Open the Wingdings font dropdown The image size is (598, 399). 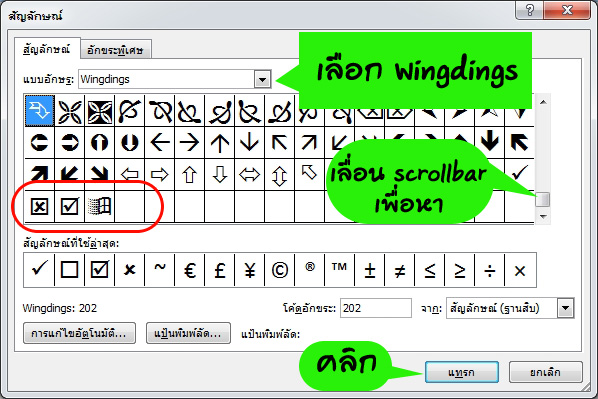pos(262,79)
